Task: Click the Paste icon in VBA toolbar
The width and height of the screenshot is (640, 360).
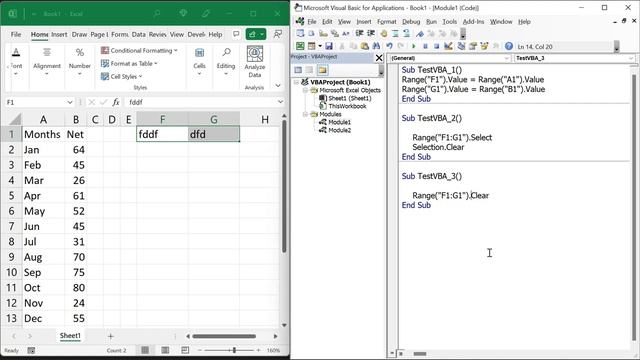Action: pos(364,46)
